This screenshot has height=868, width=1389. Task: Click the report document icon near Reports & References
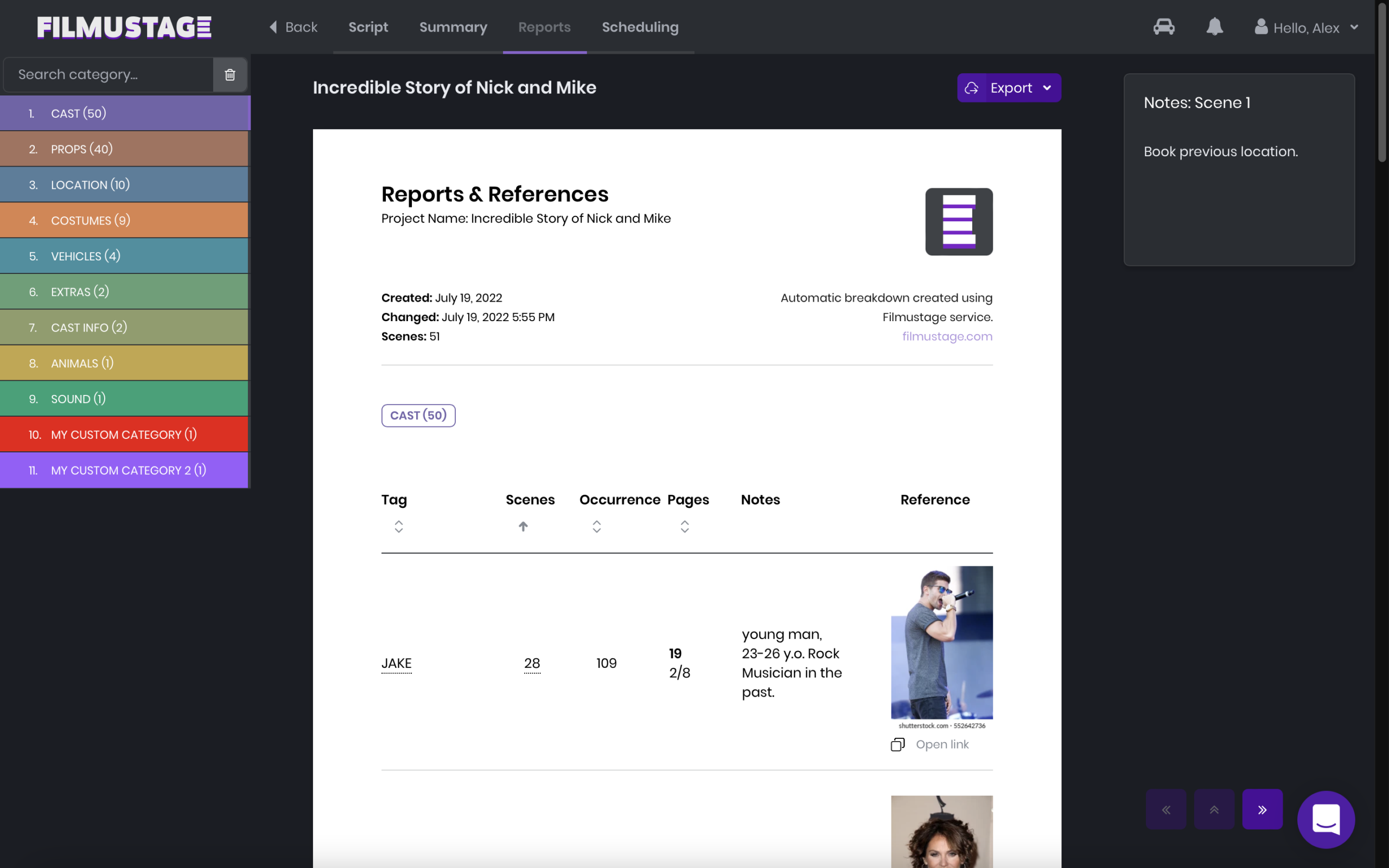click(959, 221)
